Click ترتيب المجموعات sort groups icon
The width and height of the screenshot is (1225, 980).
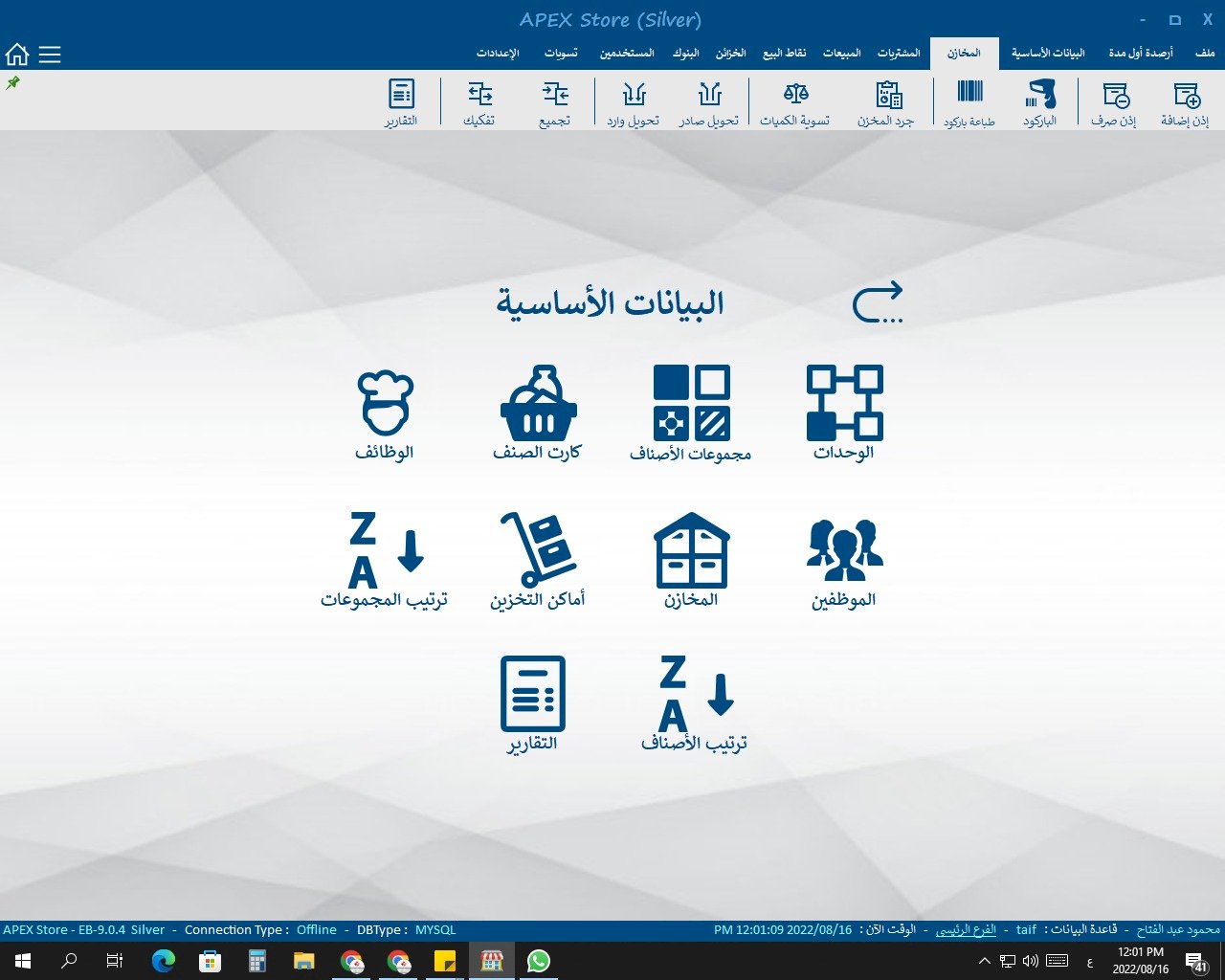[385, 555]
